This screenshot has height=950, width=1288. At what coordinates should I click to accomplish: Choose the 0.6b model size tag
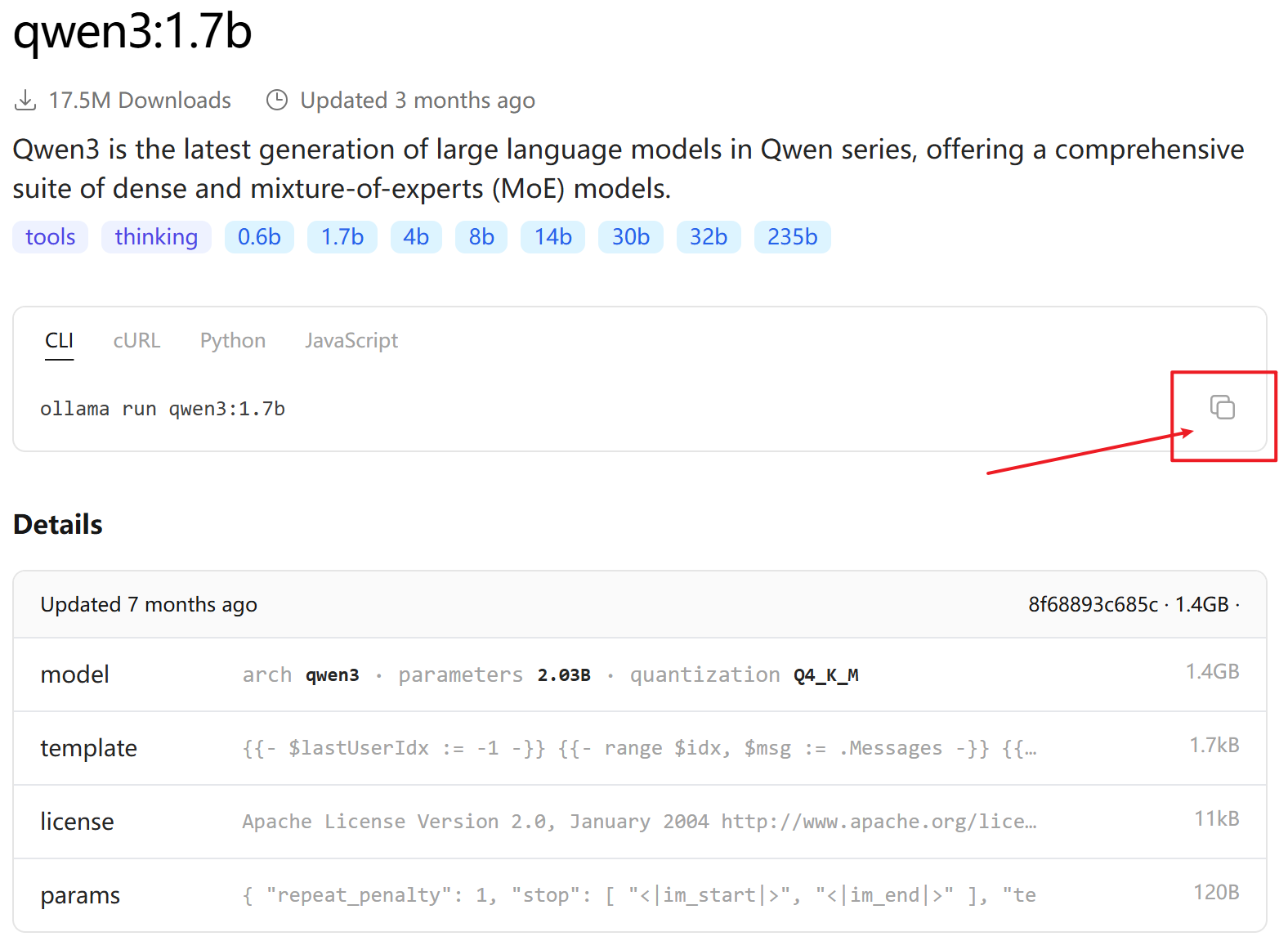point(259,237)
